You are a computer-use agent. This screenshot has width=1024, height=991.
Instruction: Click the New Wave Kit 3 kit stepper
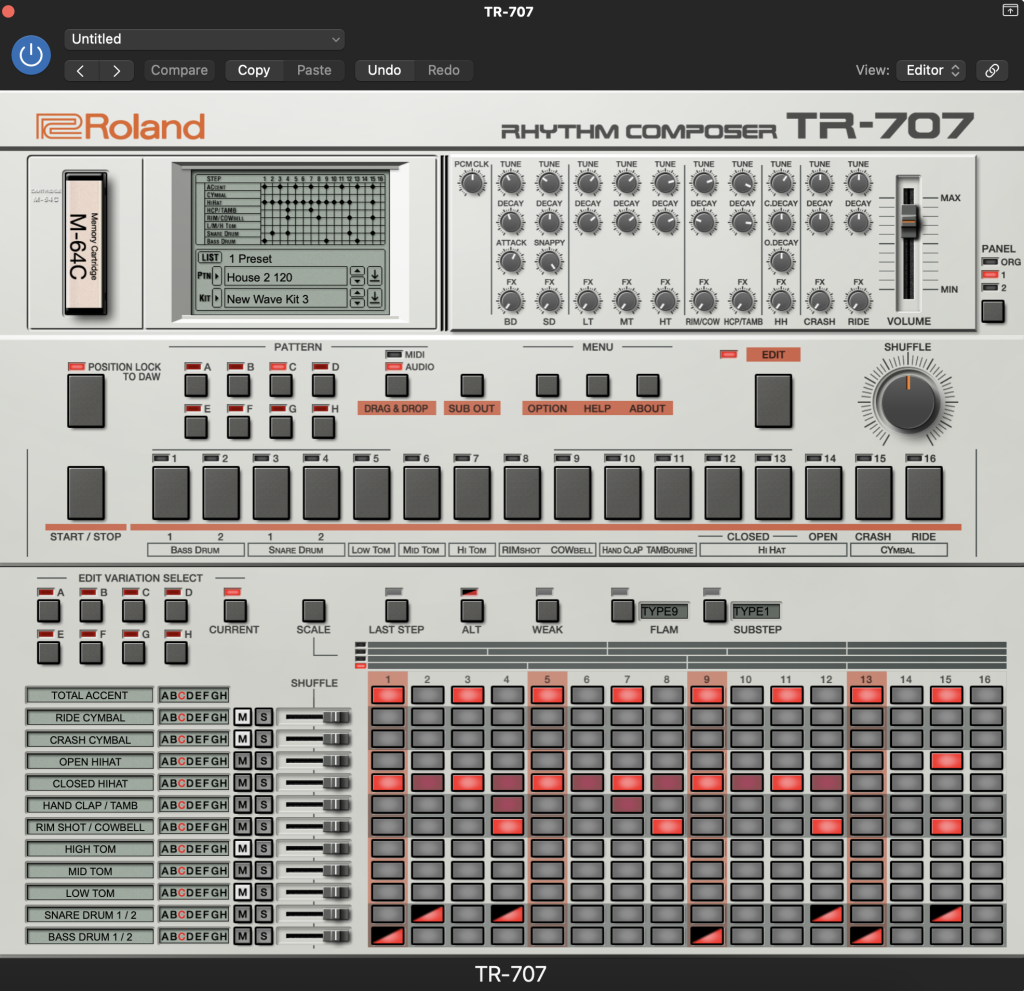[357, 299]
